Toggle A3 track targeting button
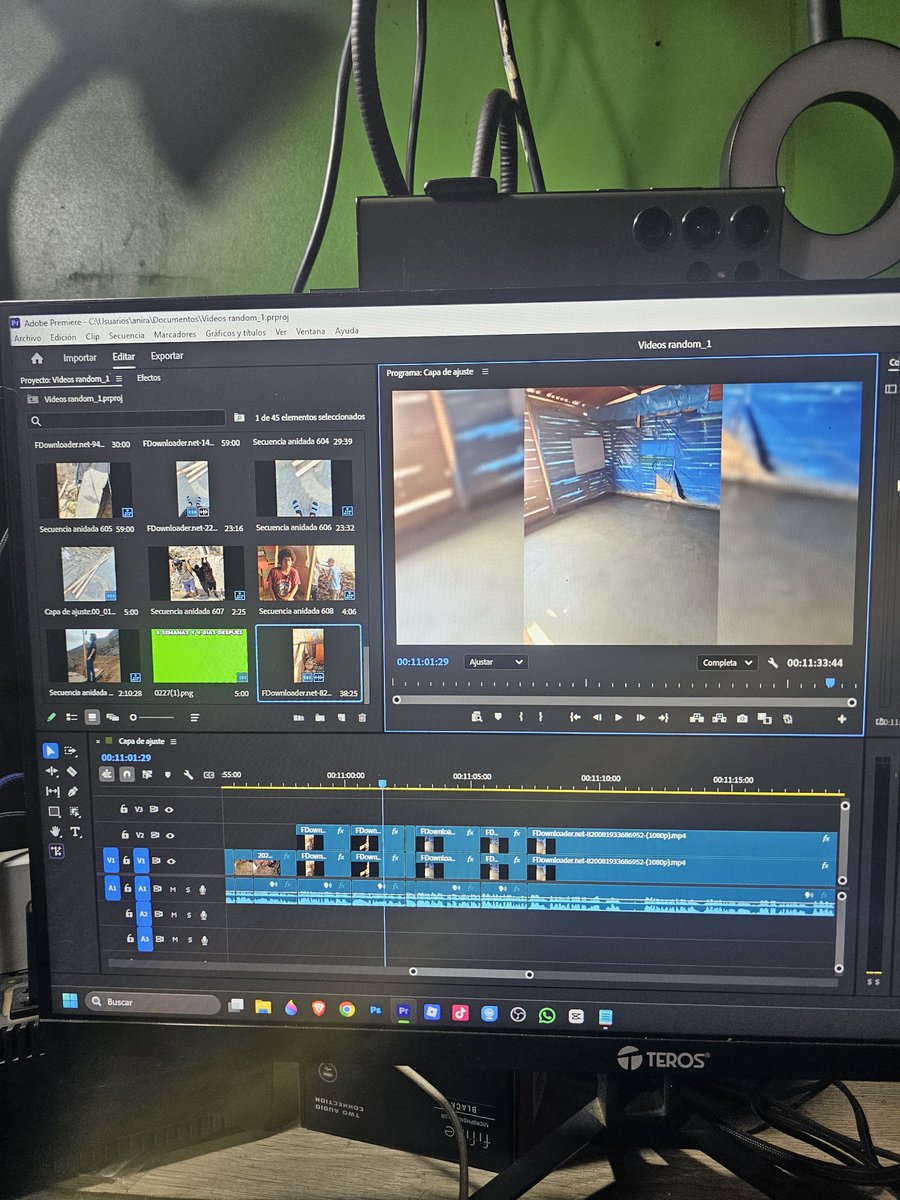900x1200 pixels. coord(145,940)
